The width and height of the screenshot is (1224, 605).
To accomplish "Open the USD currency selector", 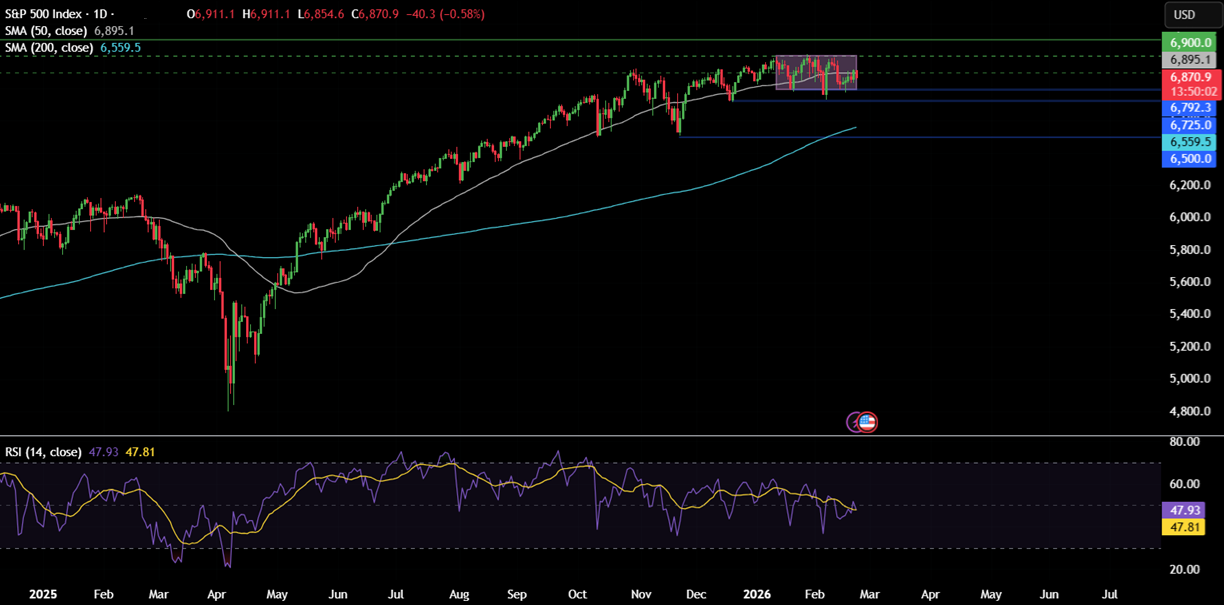I will 1196,15.
